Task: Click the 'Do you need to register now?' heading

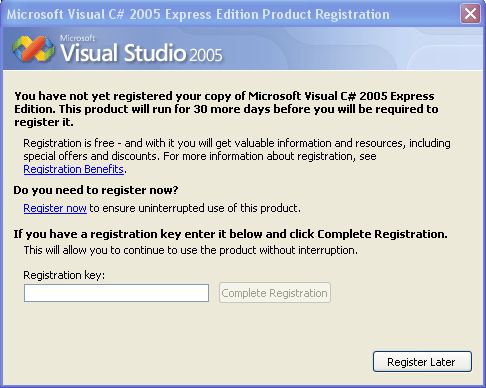Action: [96, 190]
